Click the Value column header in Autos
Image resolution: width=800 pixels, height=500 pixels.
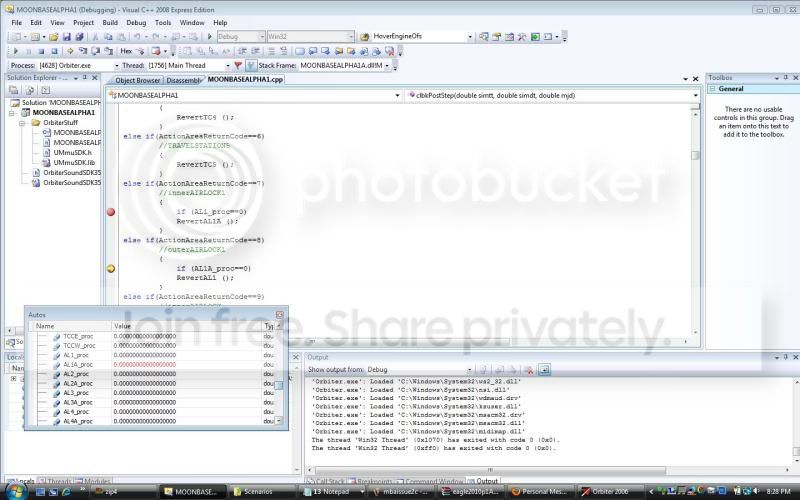[x=186, y=326]
